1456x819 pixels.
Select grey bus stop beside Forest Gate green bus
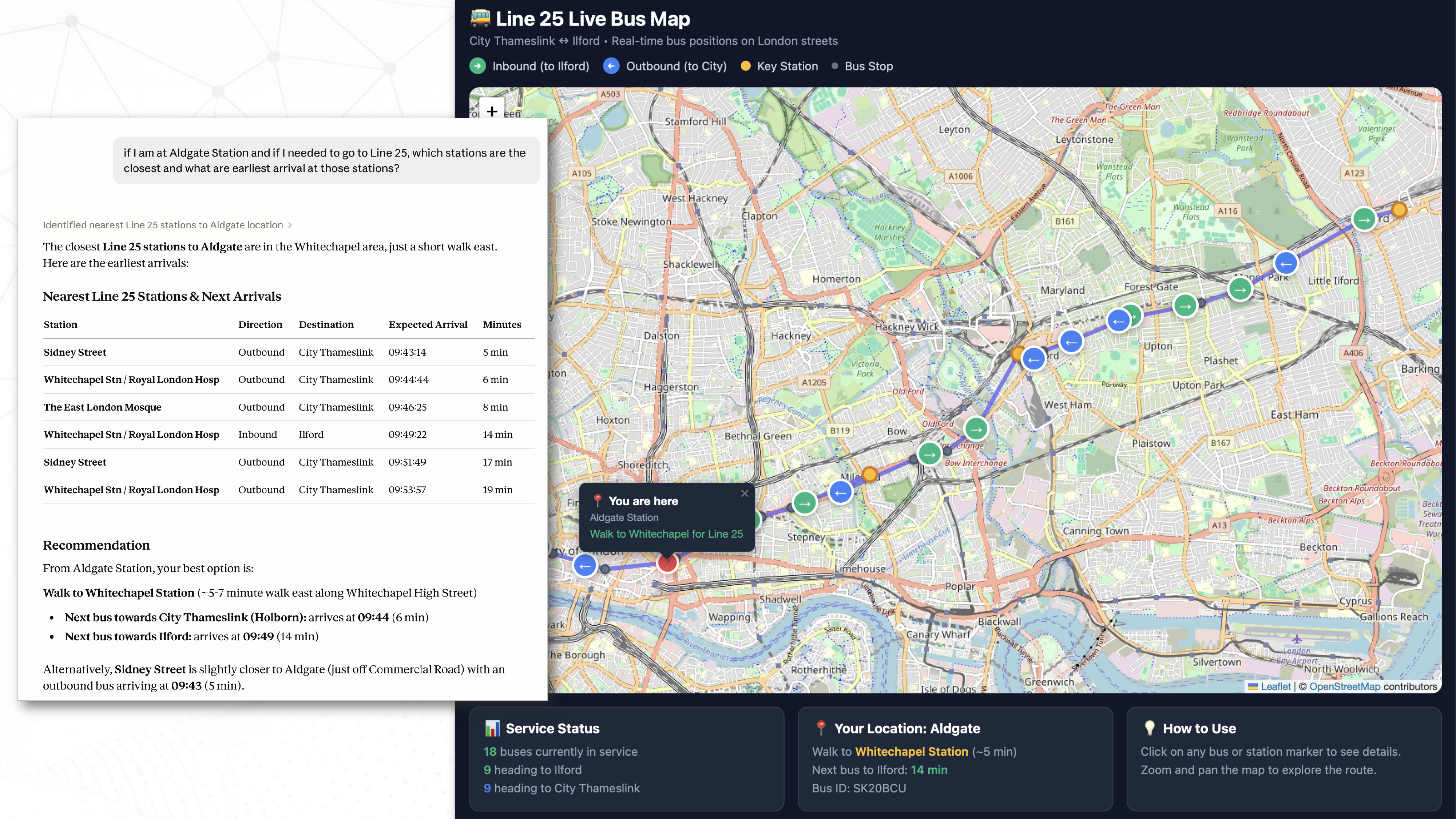tap(1202, 303)
